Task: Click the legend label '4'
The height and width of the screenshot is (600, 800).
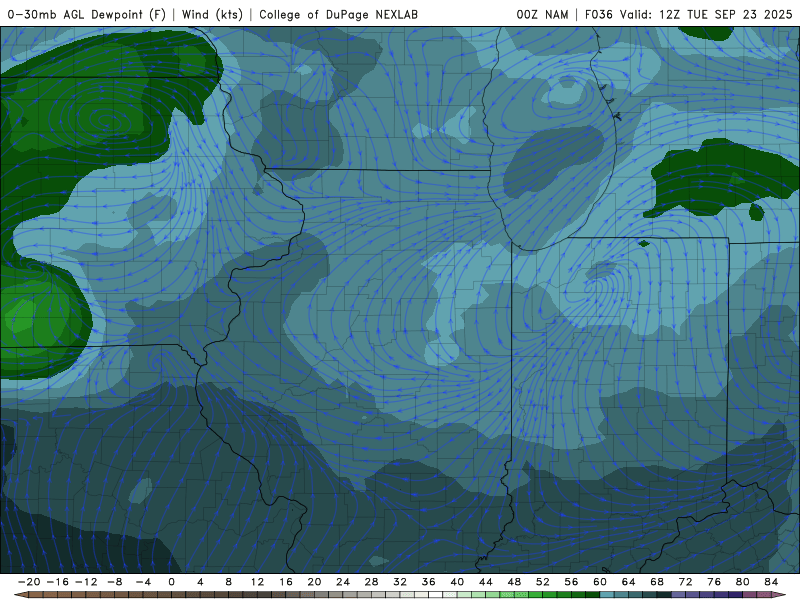Action: click(200, 582)
